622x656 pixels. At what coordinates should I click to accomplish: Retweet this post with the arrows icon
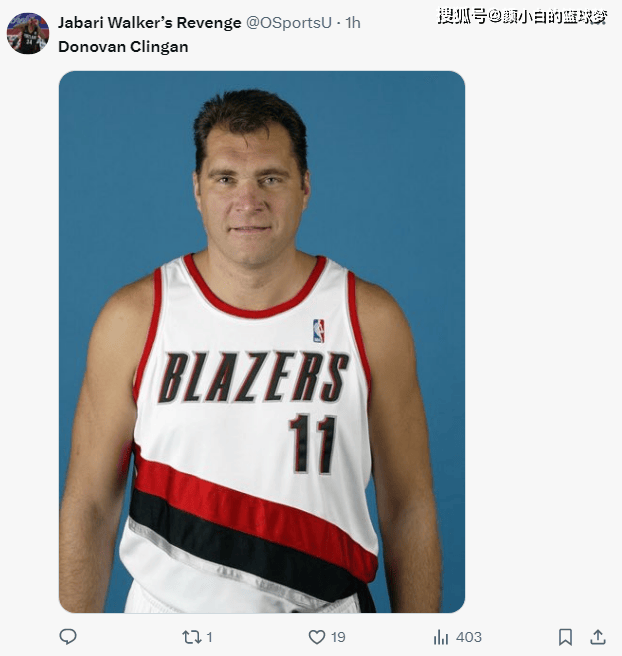click(x=191, y=637)
